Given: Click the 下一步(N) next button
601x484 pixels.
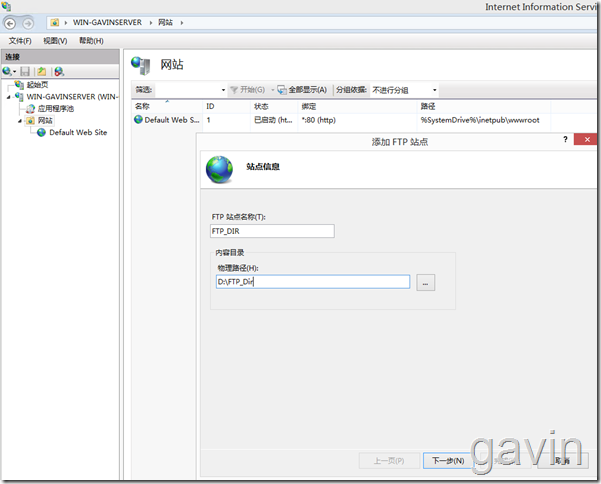Looking at the screenshot, I should pyautogui.click(x=448, y=461).
